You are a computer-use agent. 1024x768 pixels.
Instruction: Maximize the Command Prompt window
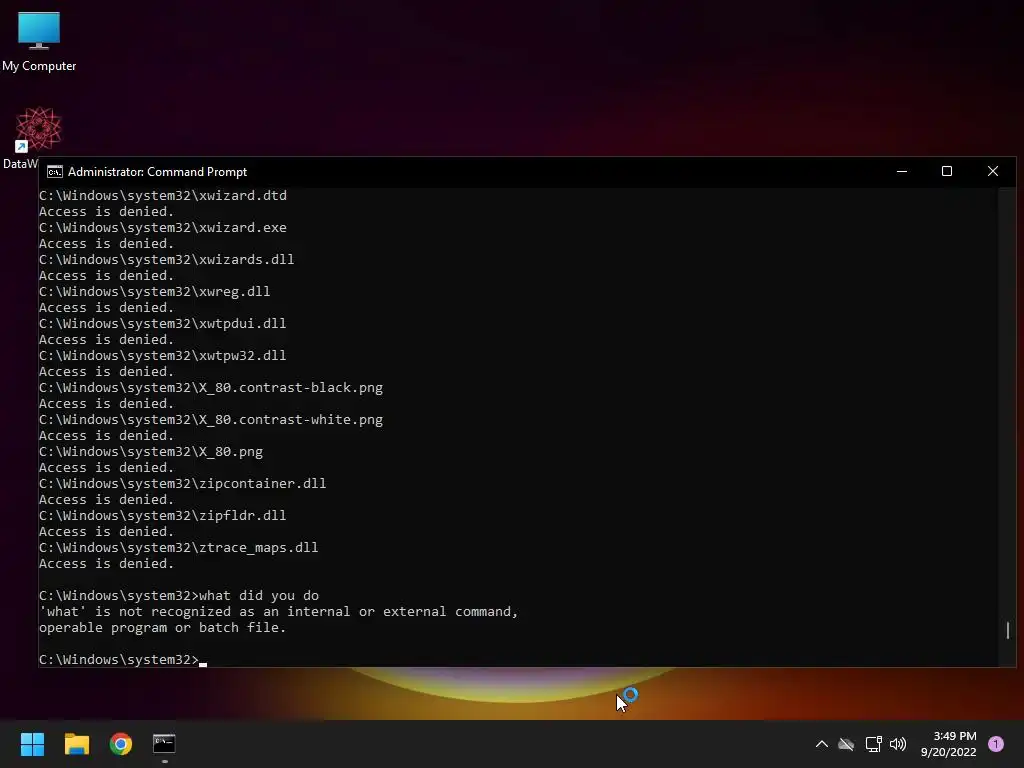tap(947, 172)
